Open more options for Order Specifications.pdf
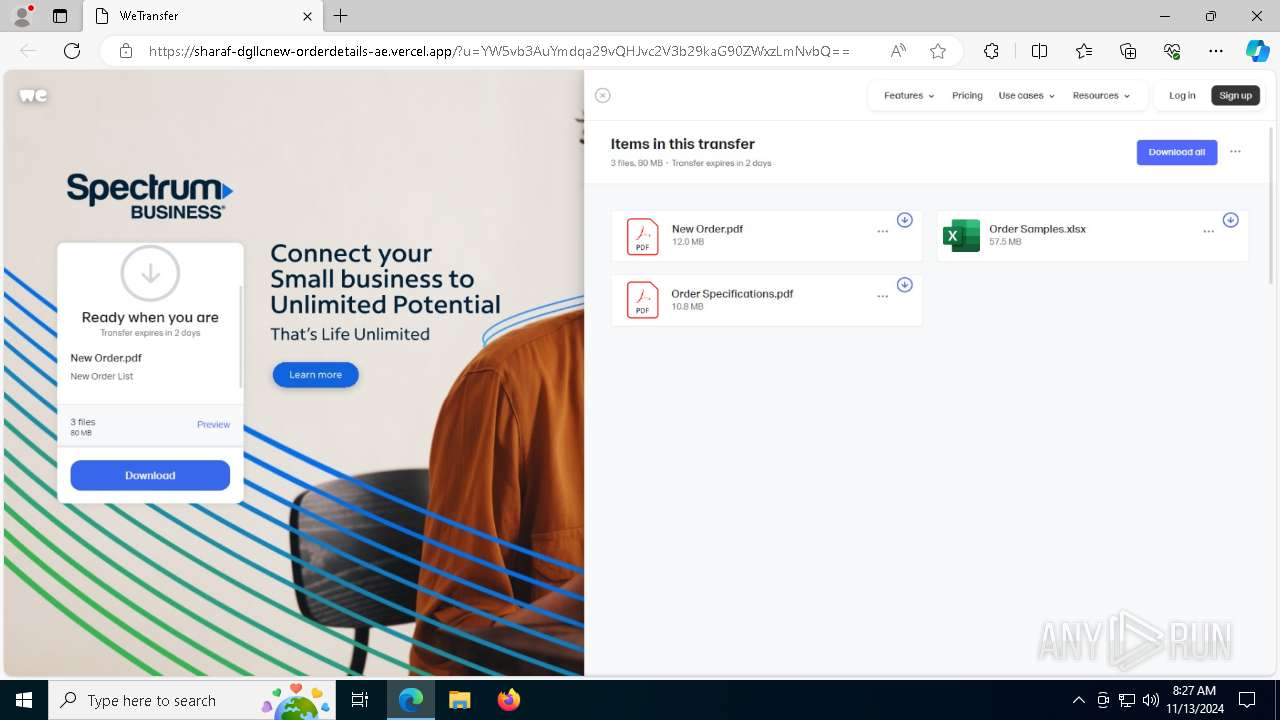The height and width of the screenshot is (720, 1280). point(882,296)
